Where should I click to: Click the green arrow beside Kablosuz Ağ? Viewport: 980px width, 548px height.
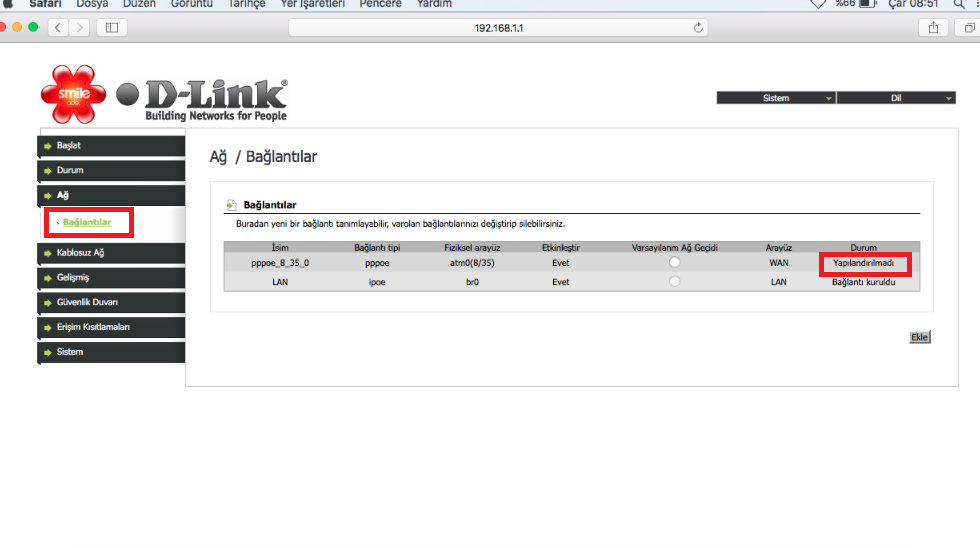coord(48,253)
